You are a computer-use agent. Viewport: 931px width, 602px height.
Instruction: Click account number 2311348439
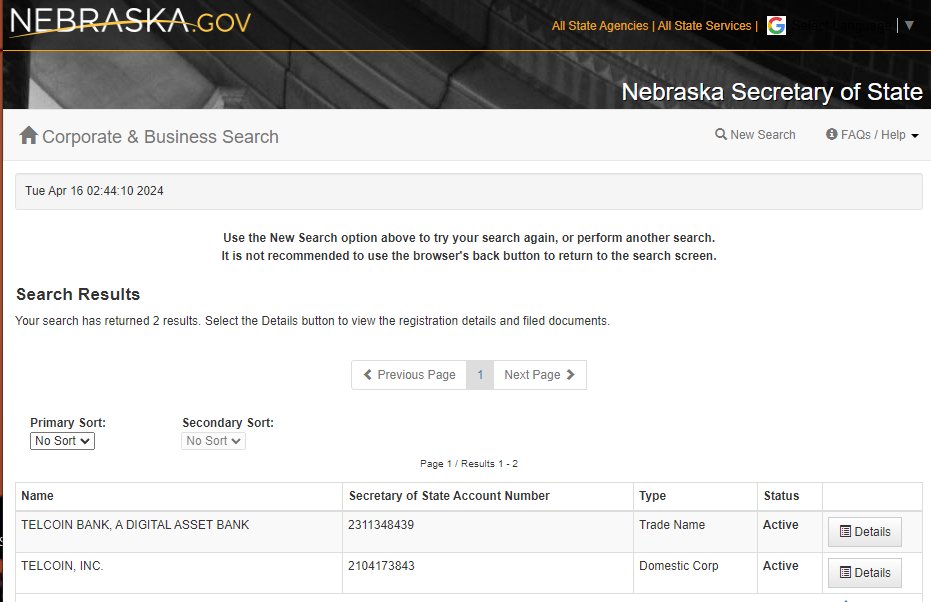381,525
